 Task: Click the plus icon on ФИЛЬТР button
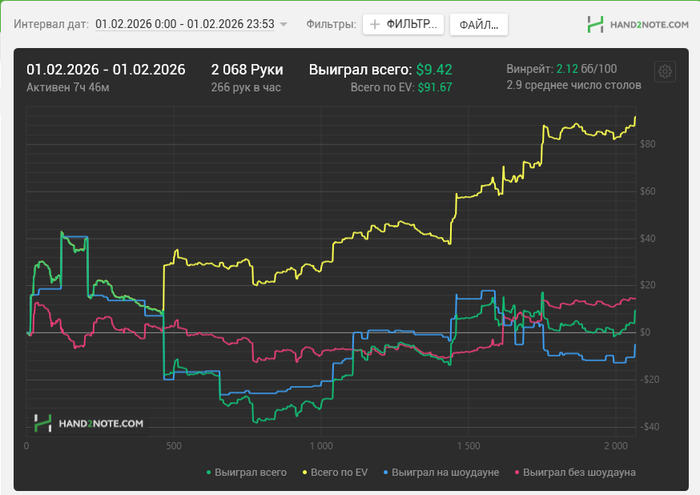coord(375,24)
